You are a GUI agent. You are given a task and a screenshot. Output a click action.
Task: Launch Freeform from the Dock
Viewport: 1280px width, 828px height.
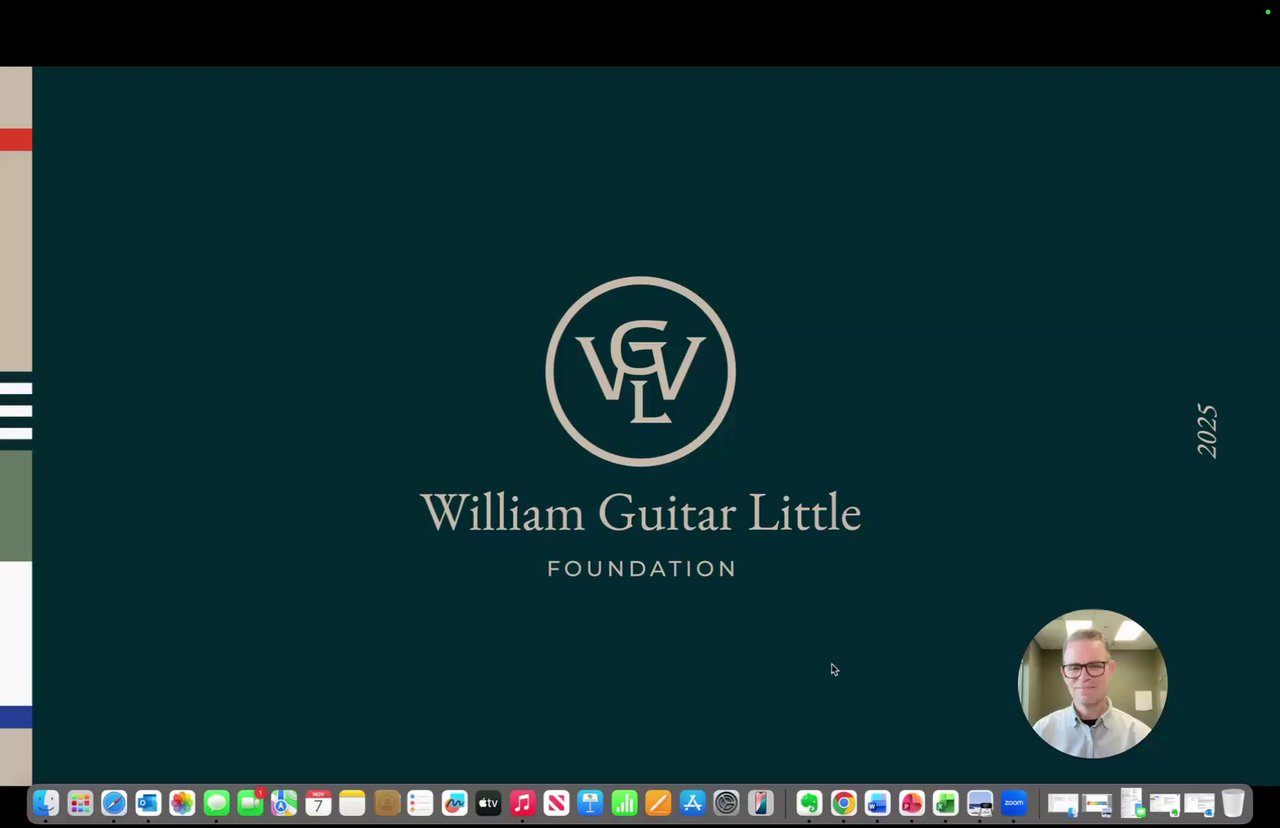click(x=454, y=803)
